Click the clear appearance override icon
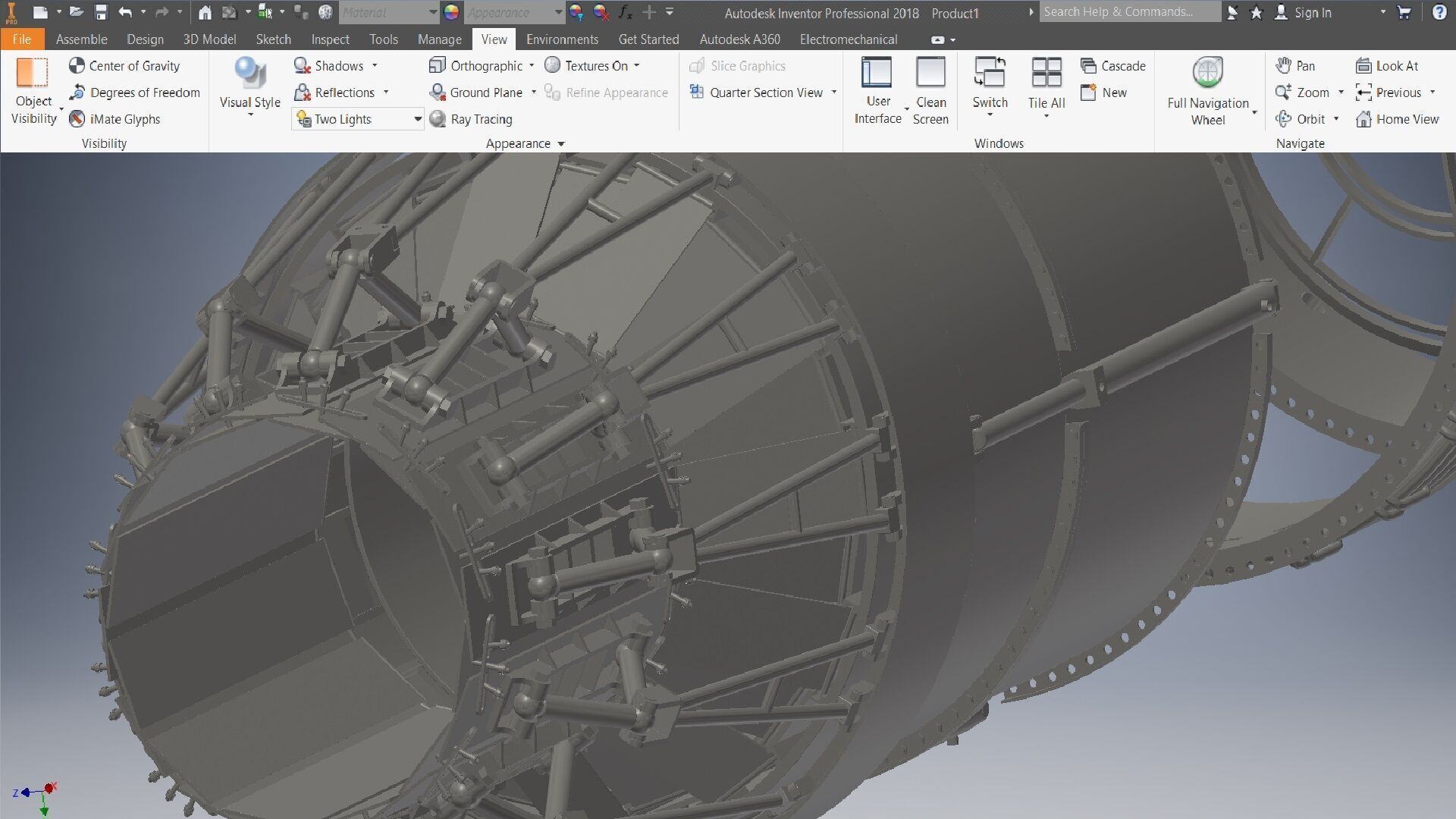1456x819 pixels. (601, 12)
